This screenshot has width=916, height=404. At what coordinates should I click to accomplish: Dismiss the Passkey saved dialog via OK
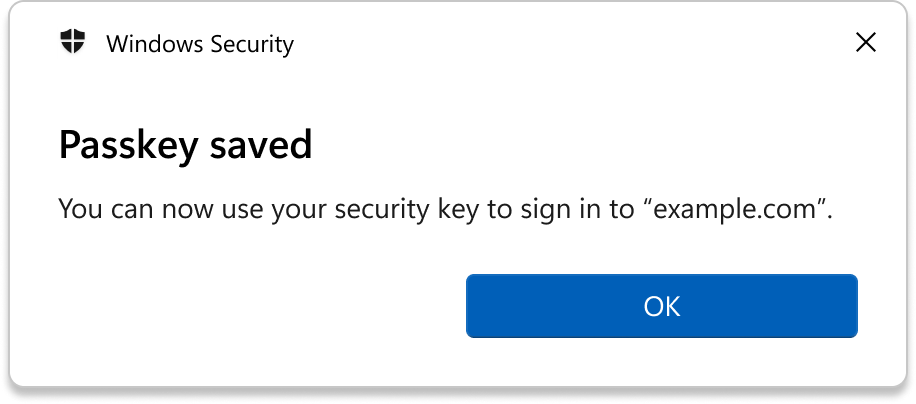click(661, 306)
